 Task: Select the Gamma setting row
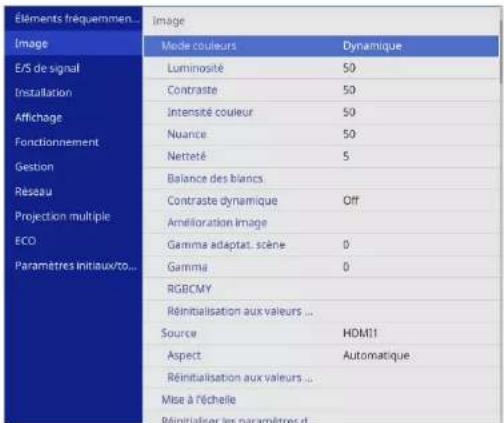321,267
